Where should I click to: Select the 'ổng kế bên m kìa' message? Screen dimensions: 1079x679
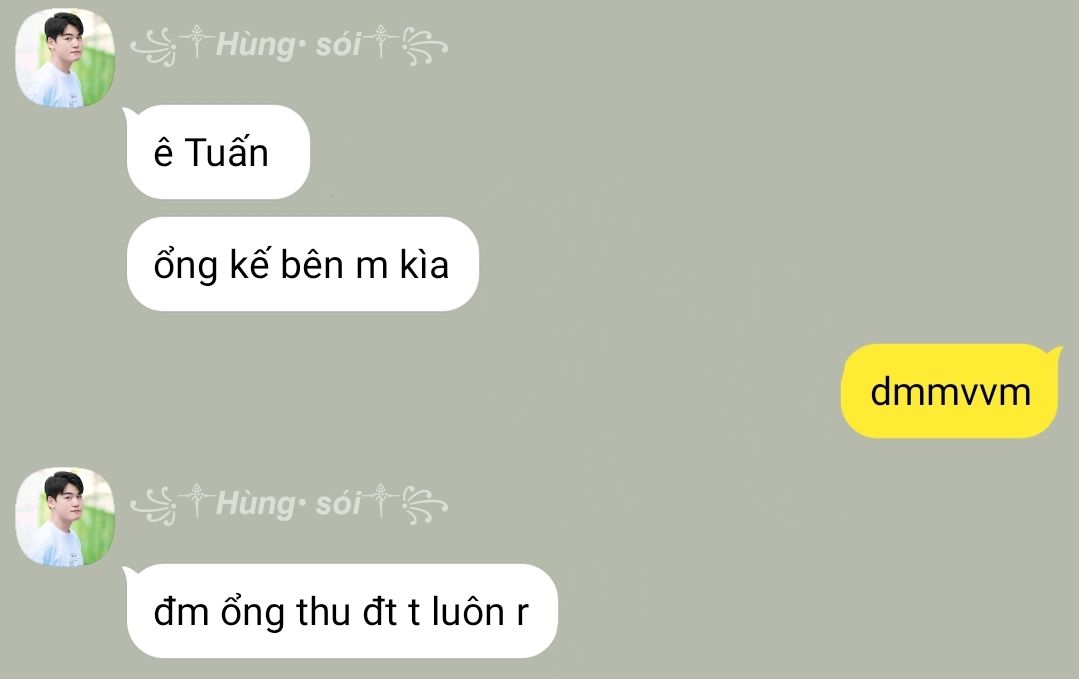pos(303,264)
